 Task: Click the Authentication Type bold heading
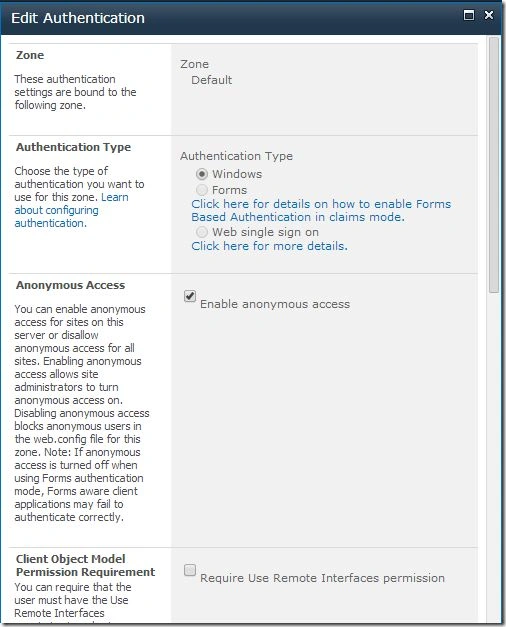click(73, 147)
